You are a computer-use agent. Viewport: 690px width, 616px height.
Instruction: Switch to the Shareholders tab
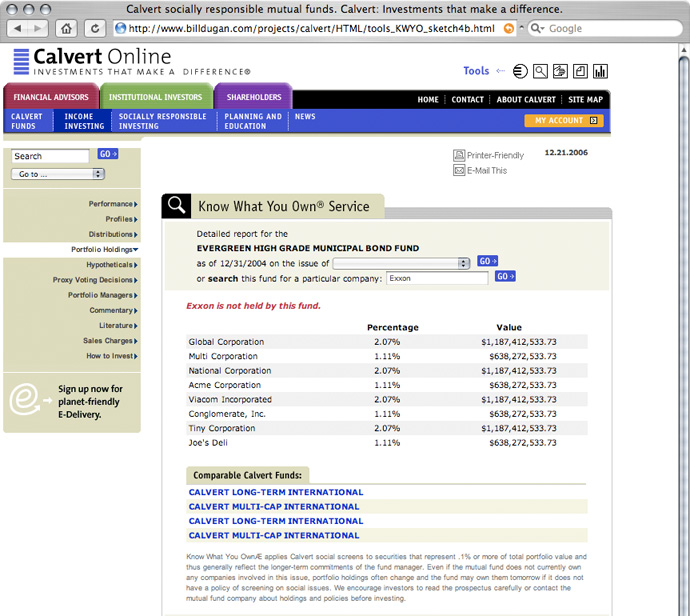pos(254,97)
